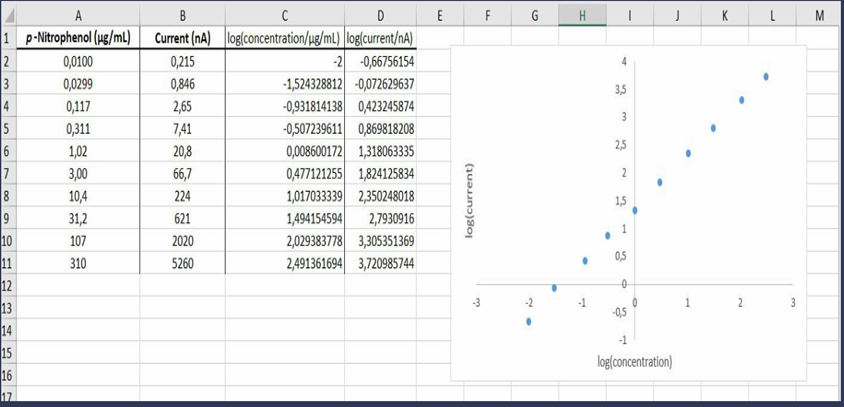The height and width of the screenshot is (407, 844).
Task: Select the log(current/nA) header cell
Action: point(380,39)
